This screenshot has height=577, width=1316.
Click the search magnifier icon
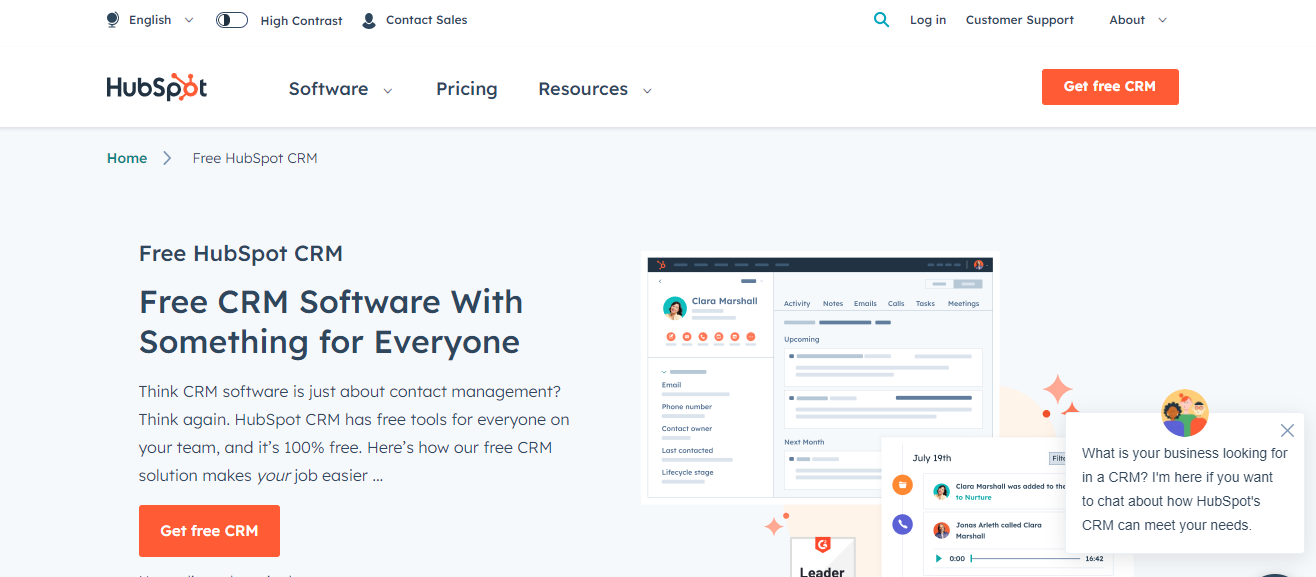[881, 19]
